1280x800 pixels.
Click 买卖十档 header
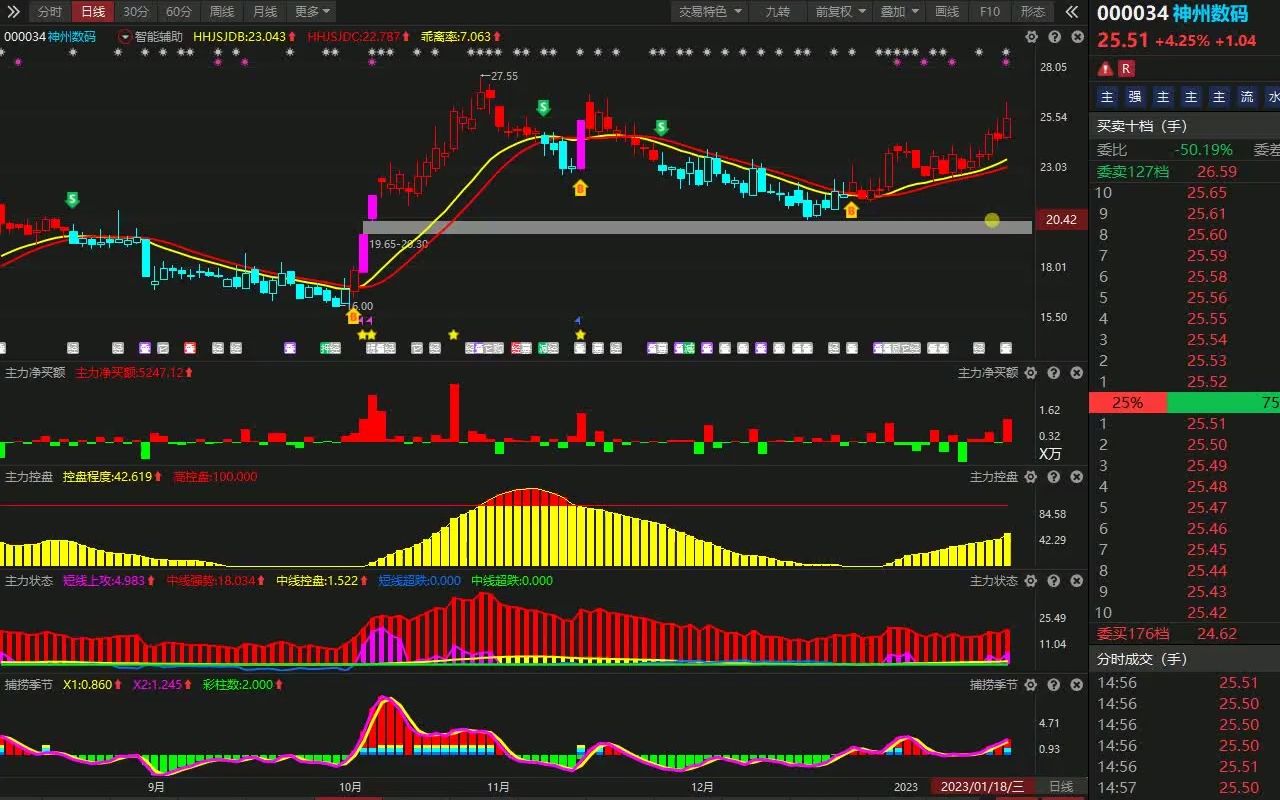click(1141, 126)
